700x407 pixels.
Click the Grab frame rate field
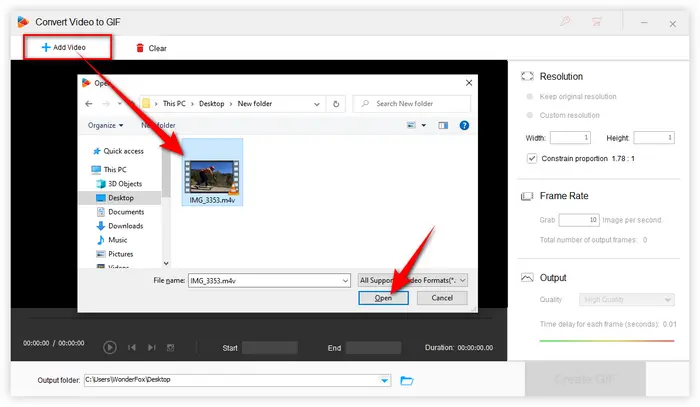[579, 220]
